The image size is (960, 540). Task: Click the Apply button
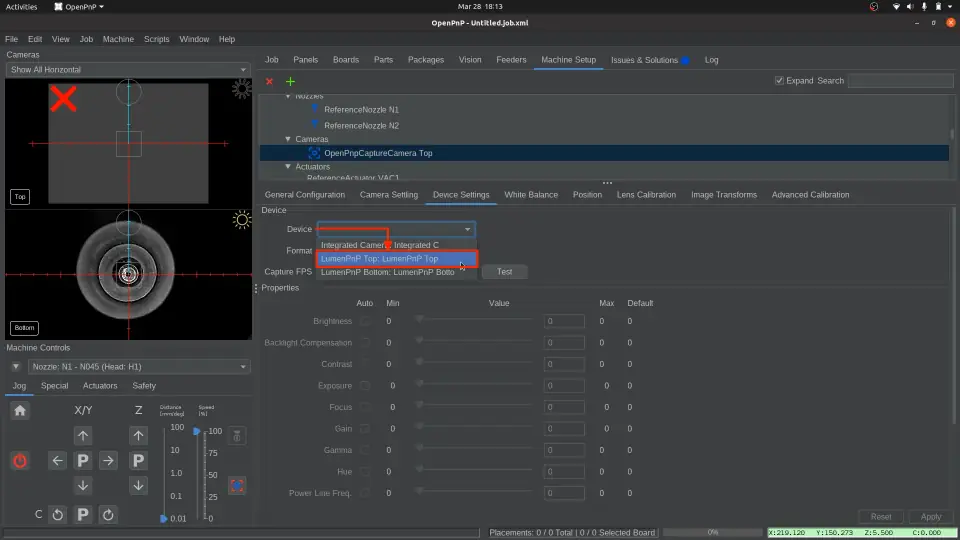(930, 517)
